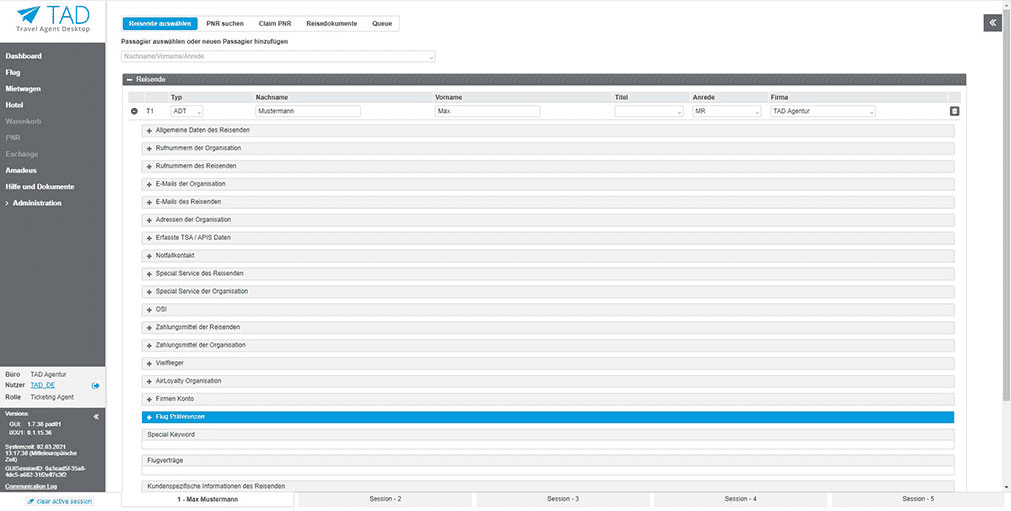
Task: Click the double-chevron panel button at top right
Action: click(992, 23)
